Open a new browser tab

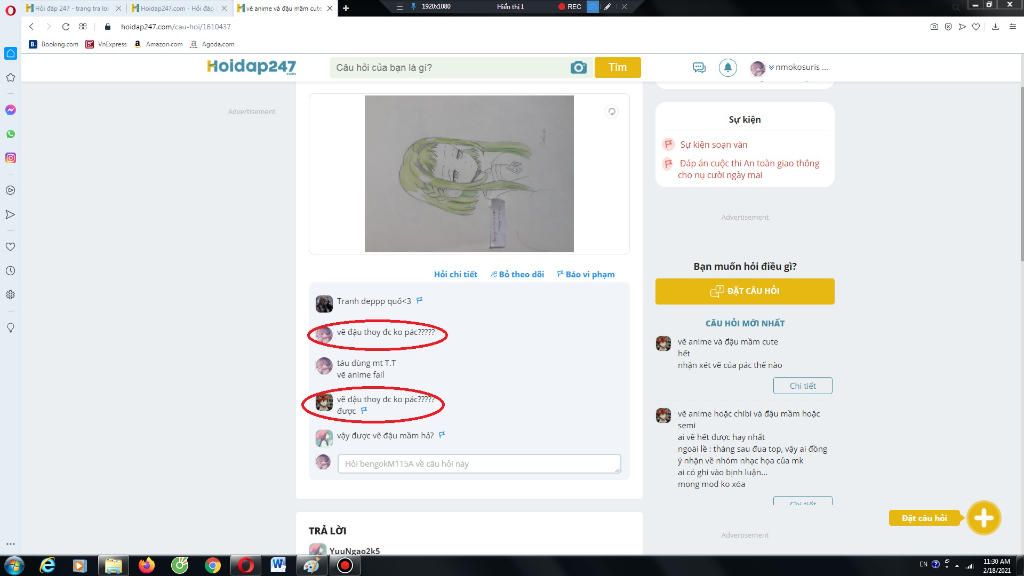[345, 8]
